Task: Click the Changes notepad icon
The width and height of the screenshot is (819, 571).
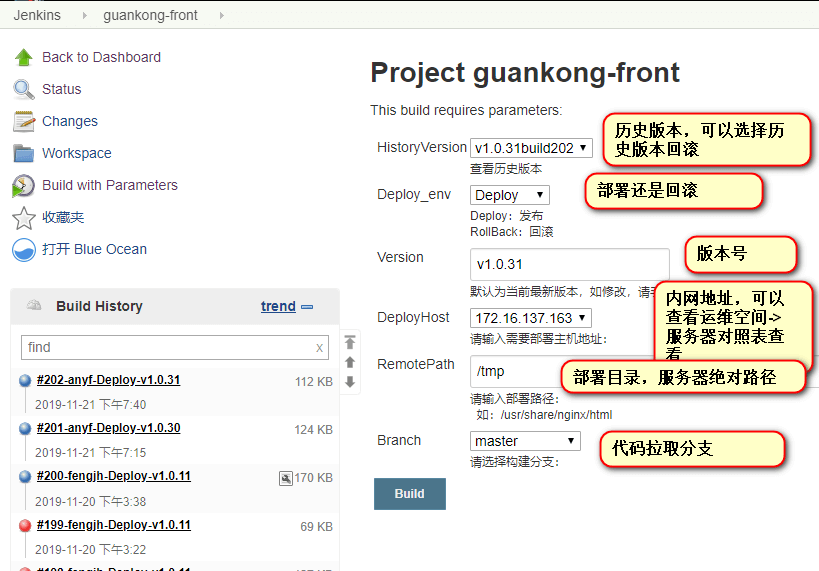Action: [24, 121]
